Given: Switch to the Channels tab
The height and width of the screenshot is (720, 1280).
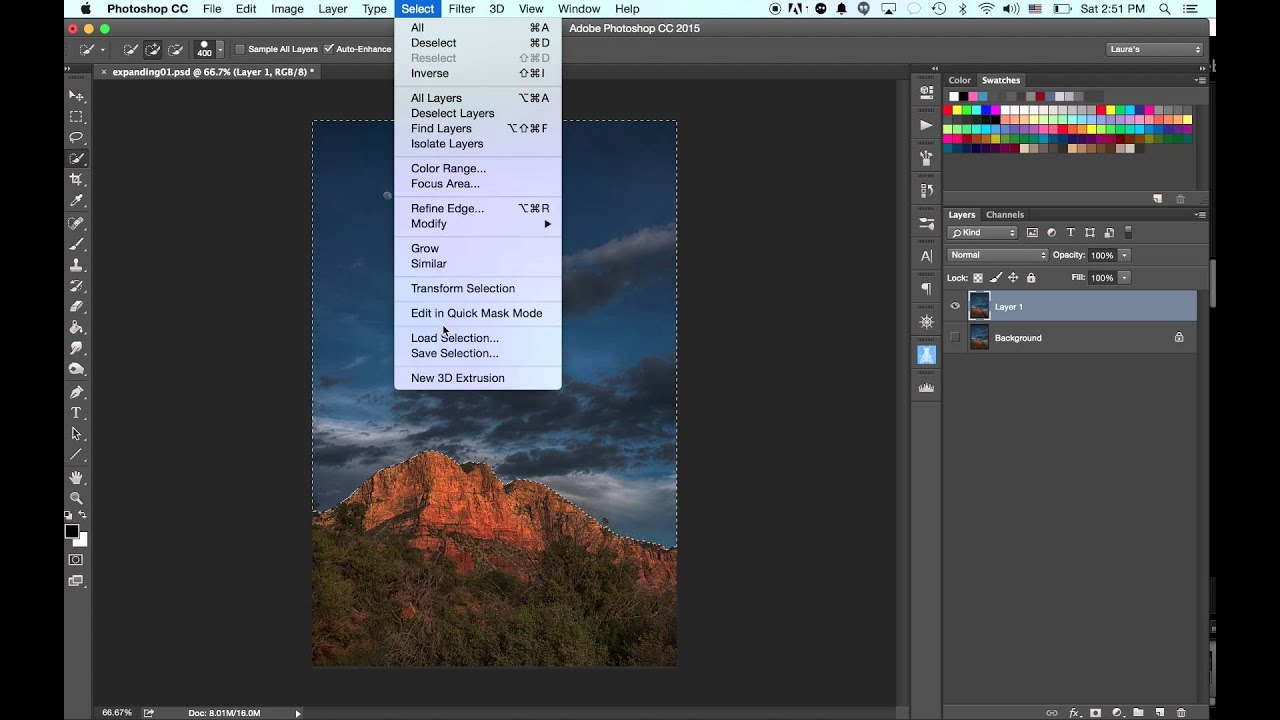Looking at the screenshot, I should click(1005, 214).
